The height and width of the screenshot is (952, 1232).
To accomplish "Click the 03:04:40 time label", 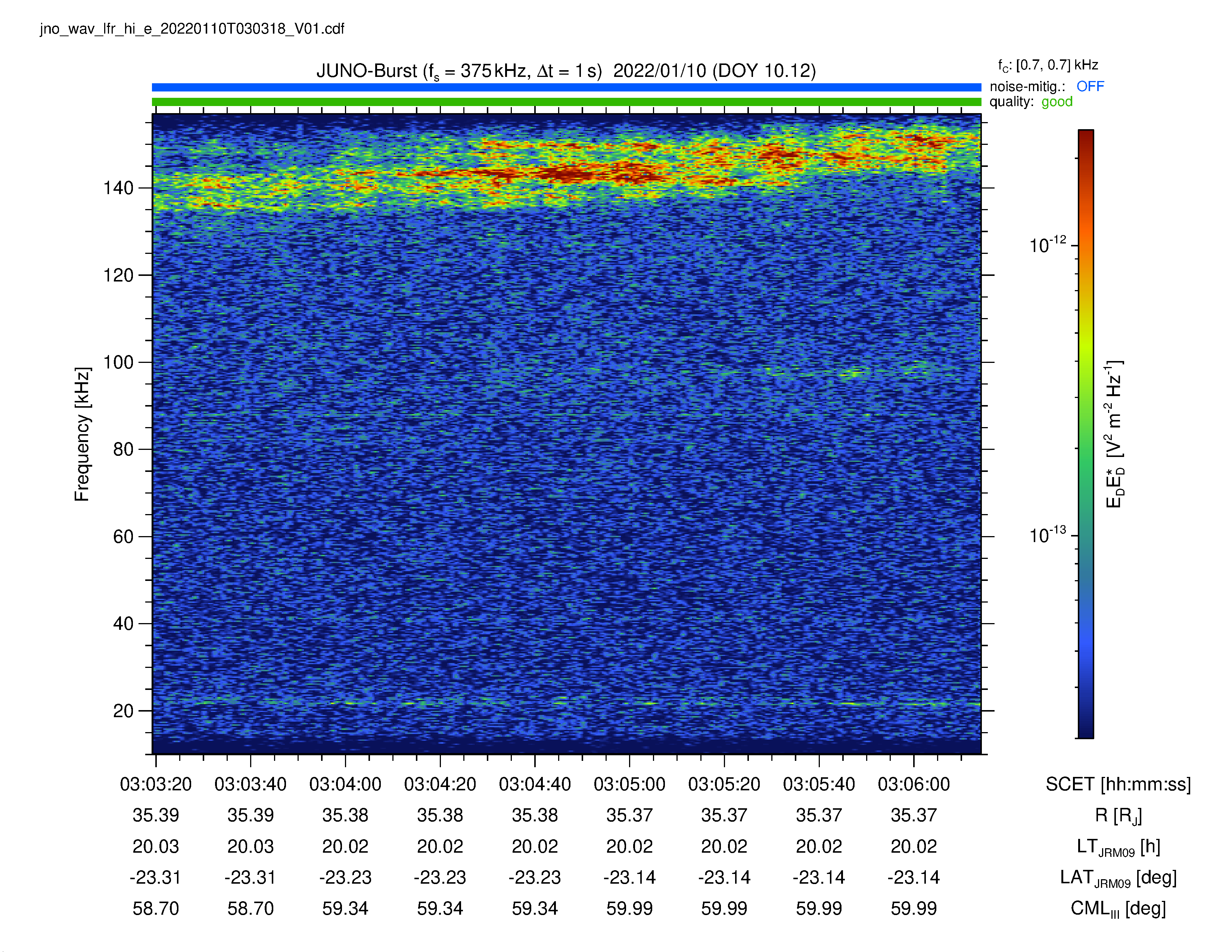I will pyautogui.click(x=535, y=784).
